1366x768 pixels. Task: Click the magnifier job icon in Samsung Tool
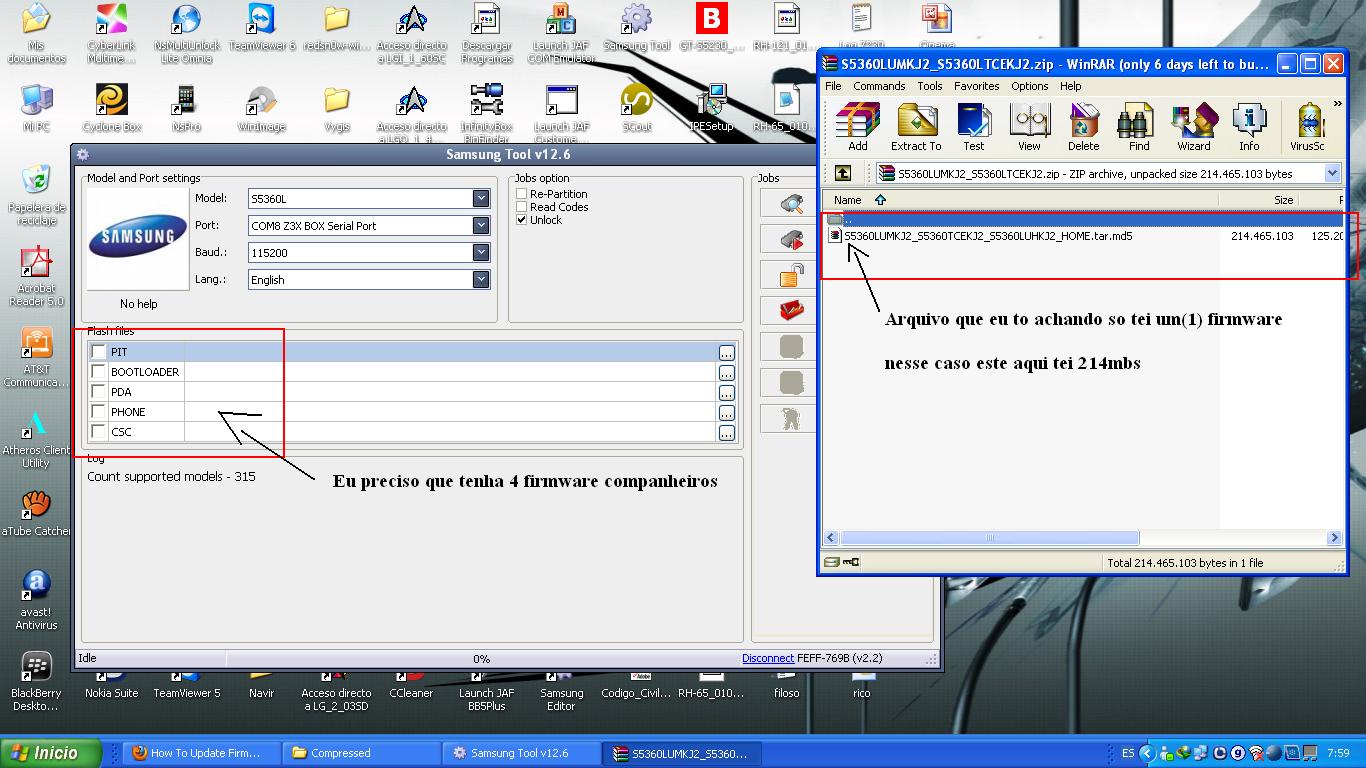791,204
